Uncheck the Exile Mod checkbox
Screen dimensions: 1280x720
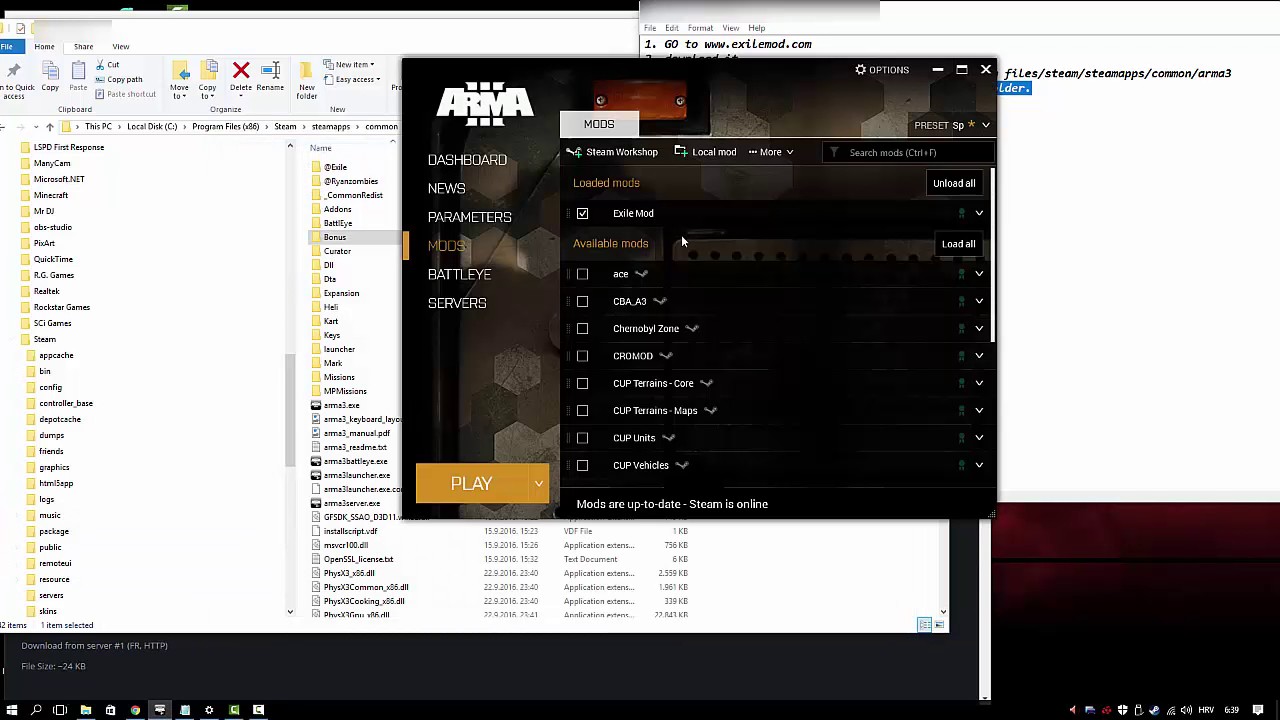pos(582,213)
